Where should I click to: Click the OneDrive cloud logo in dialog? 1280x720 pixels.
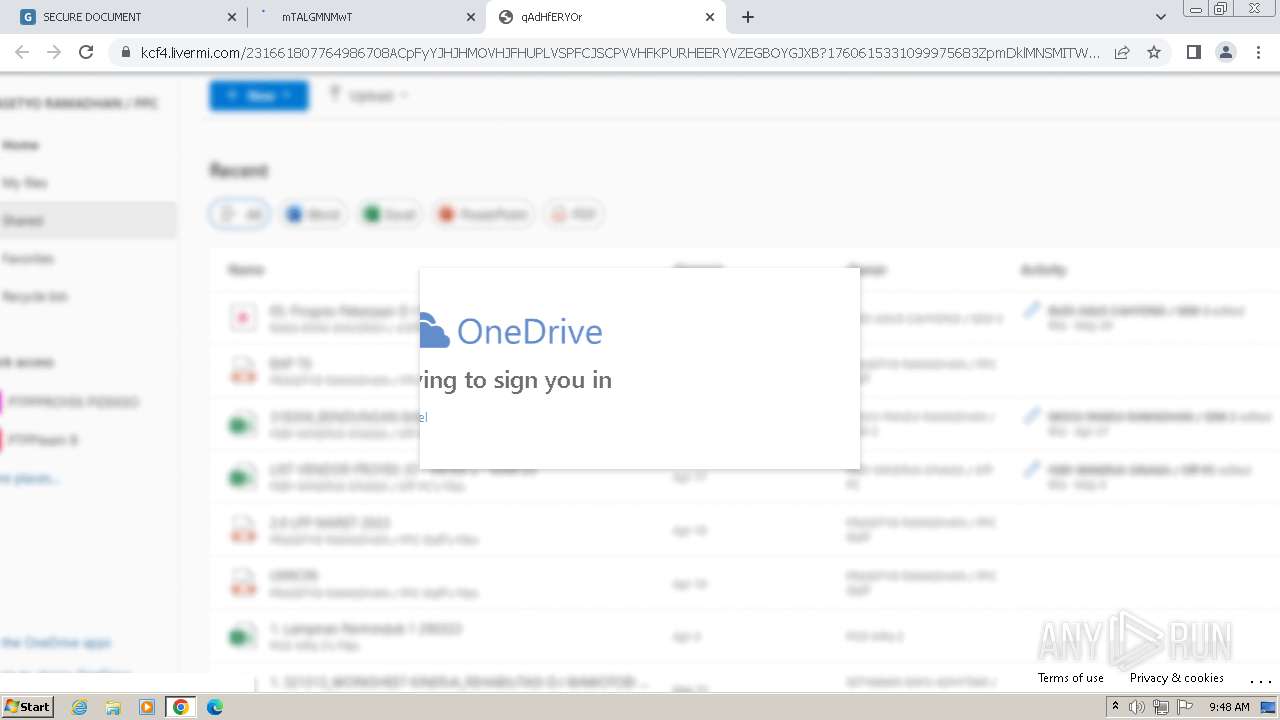[x=434, y=331]
